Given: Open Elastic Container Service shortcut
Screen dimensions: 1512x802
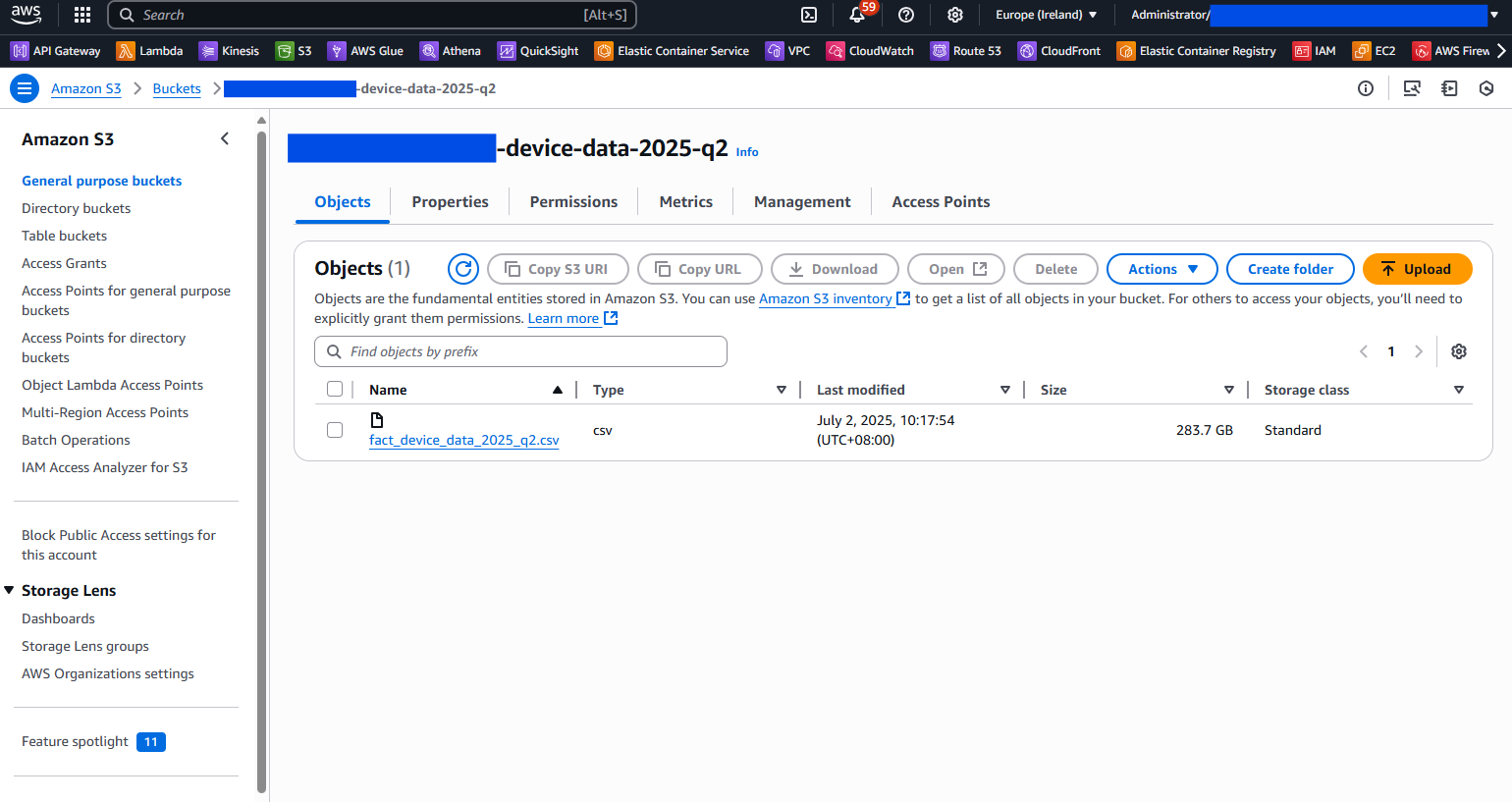Looking at the screenshot, I should (673, 51).
